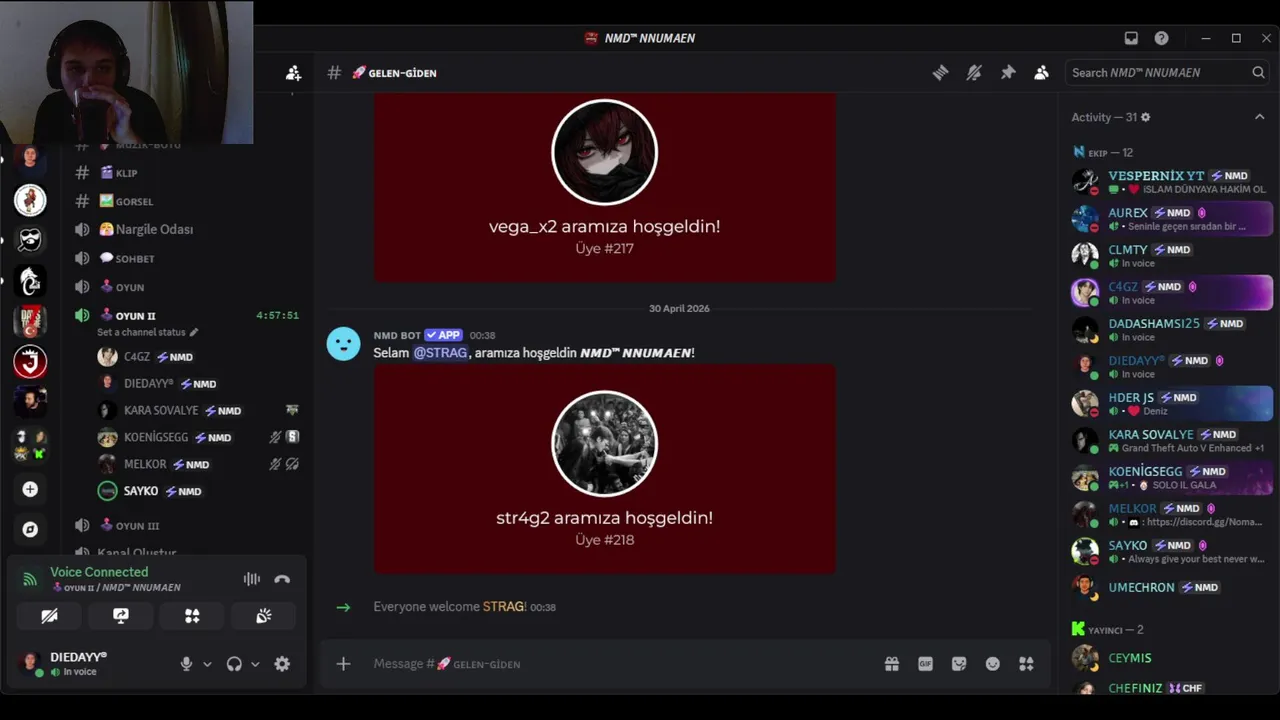
Task: Open headphone output options arrow
Action: tap(255, 664)
